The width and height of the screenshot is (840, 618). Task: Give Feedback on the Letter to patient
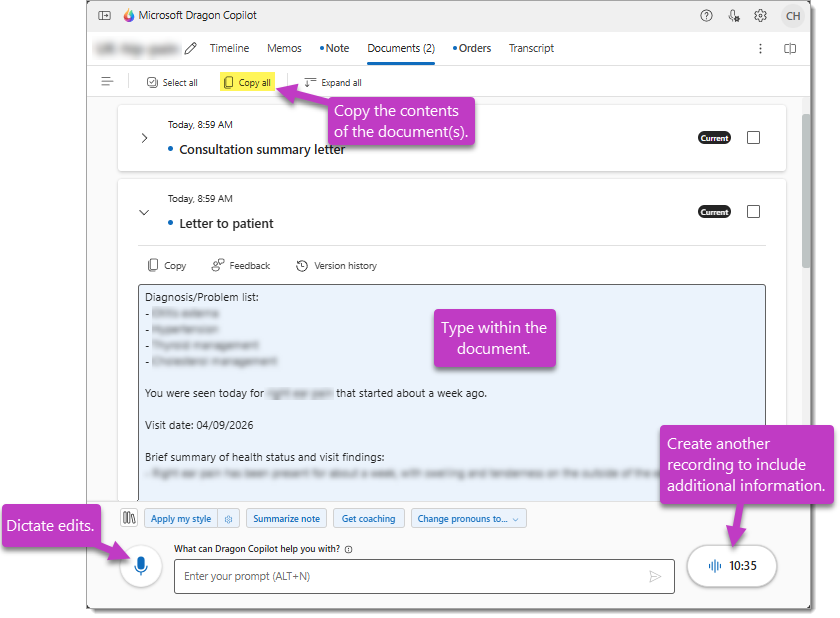coord(238,265)
